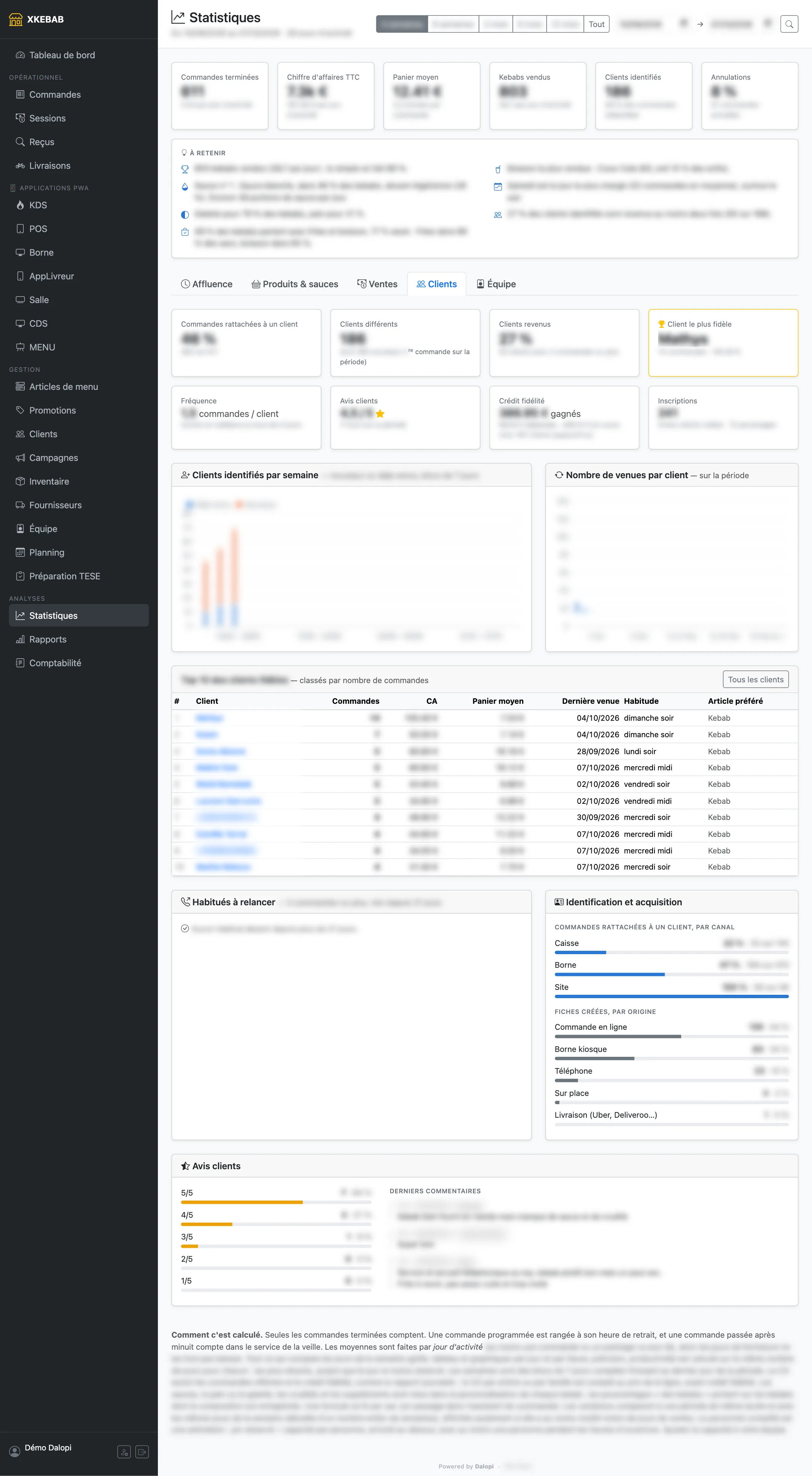The image size is (812, 1476).
Task: Switch to the Affluence tab
Action: pos(207,284)
